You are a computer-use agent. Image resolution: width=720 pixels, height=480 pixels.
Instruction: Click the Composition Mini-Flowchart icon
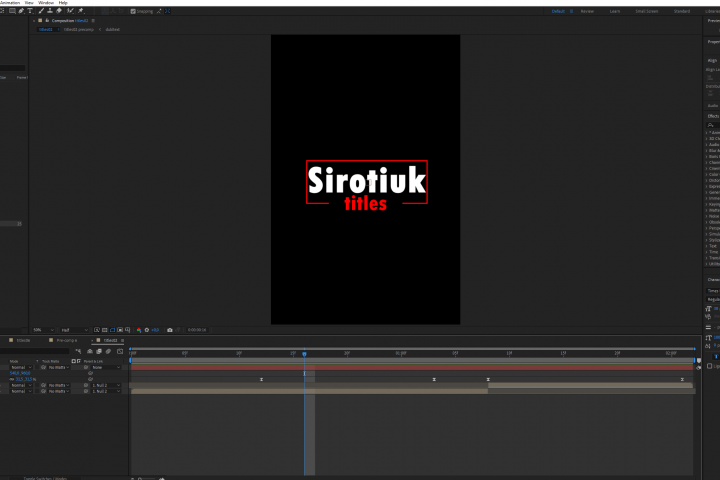[x=79, y=351]
